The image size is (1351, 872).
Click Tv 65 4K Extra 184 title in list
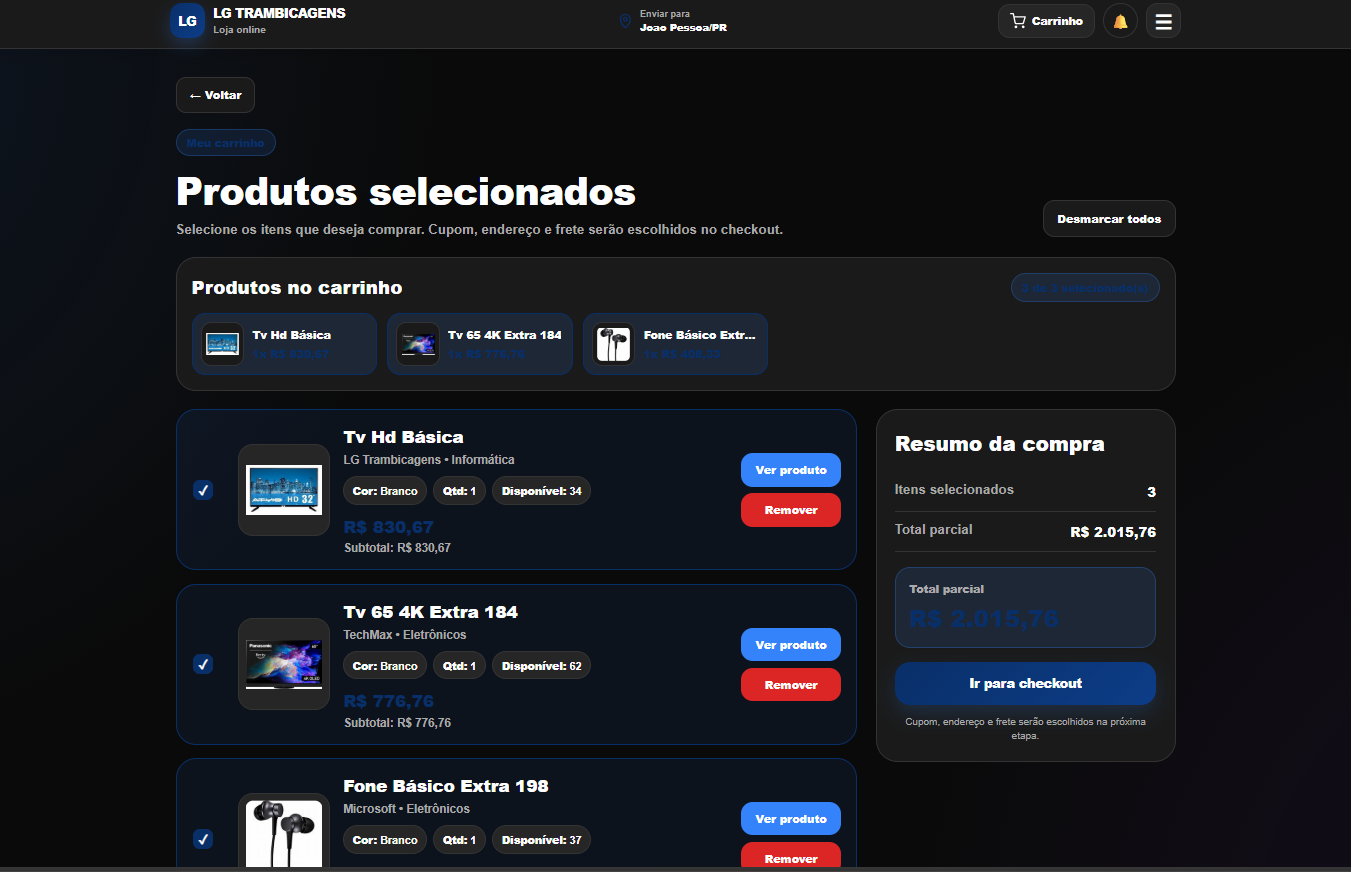430,612
